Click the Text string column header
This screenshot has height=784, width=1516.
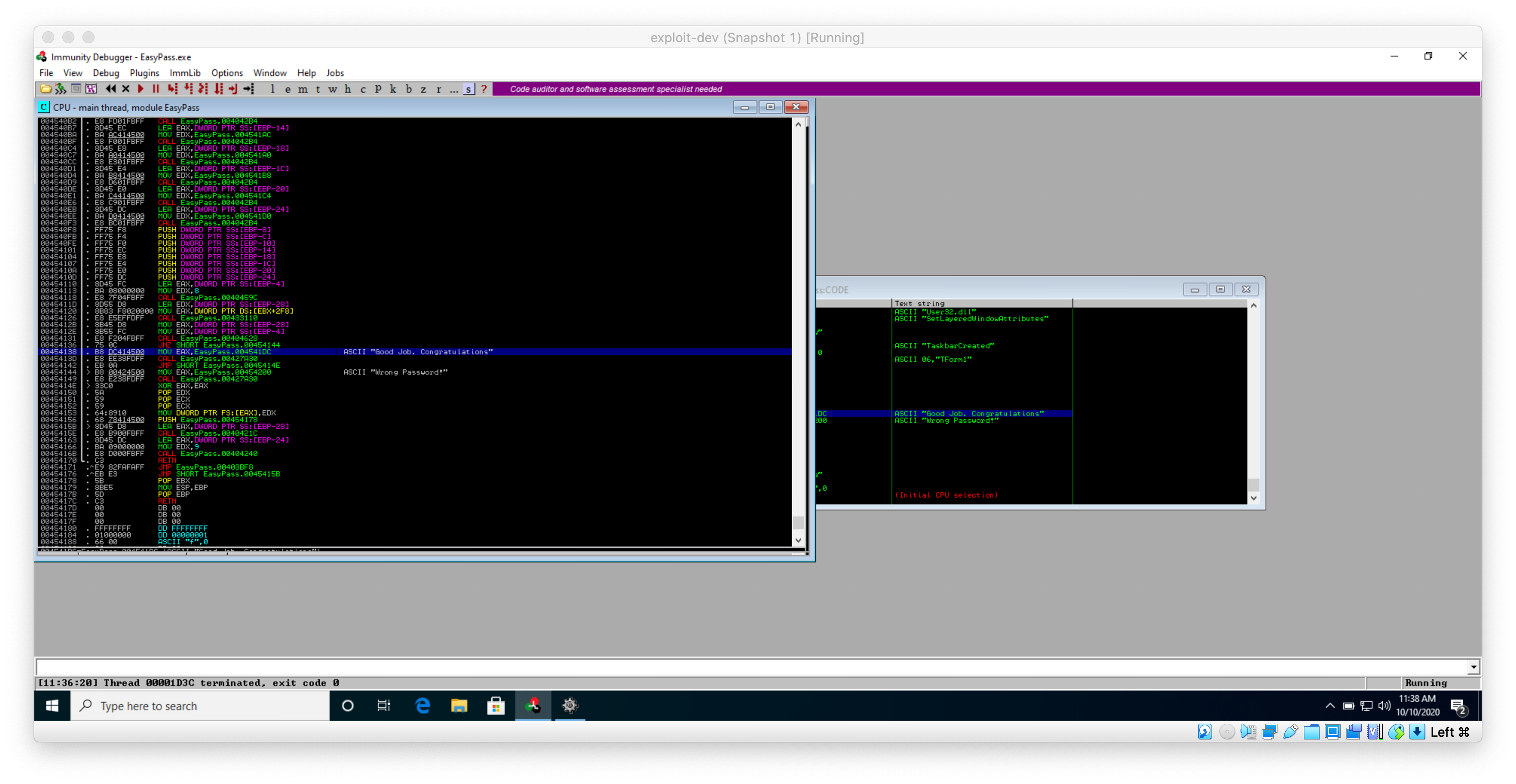tap(982, 304)
